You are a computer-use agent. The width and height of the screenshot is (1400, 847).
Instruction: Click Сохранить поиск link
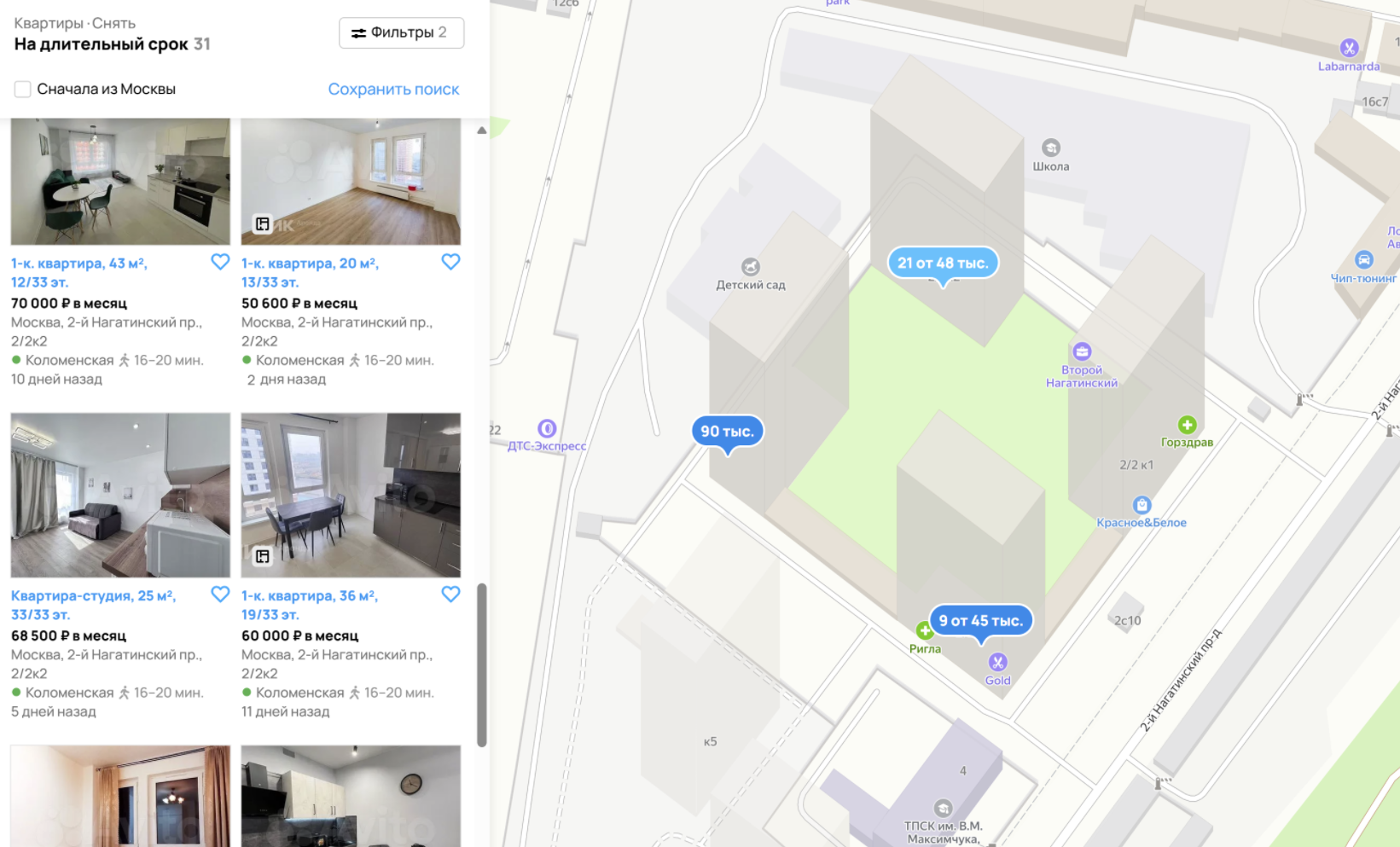click(393, 89)
